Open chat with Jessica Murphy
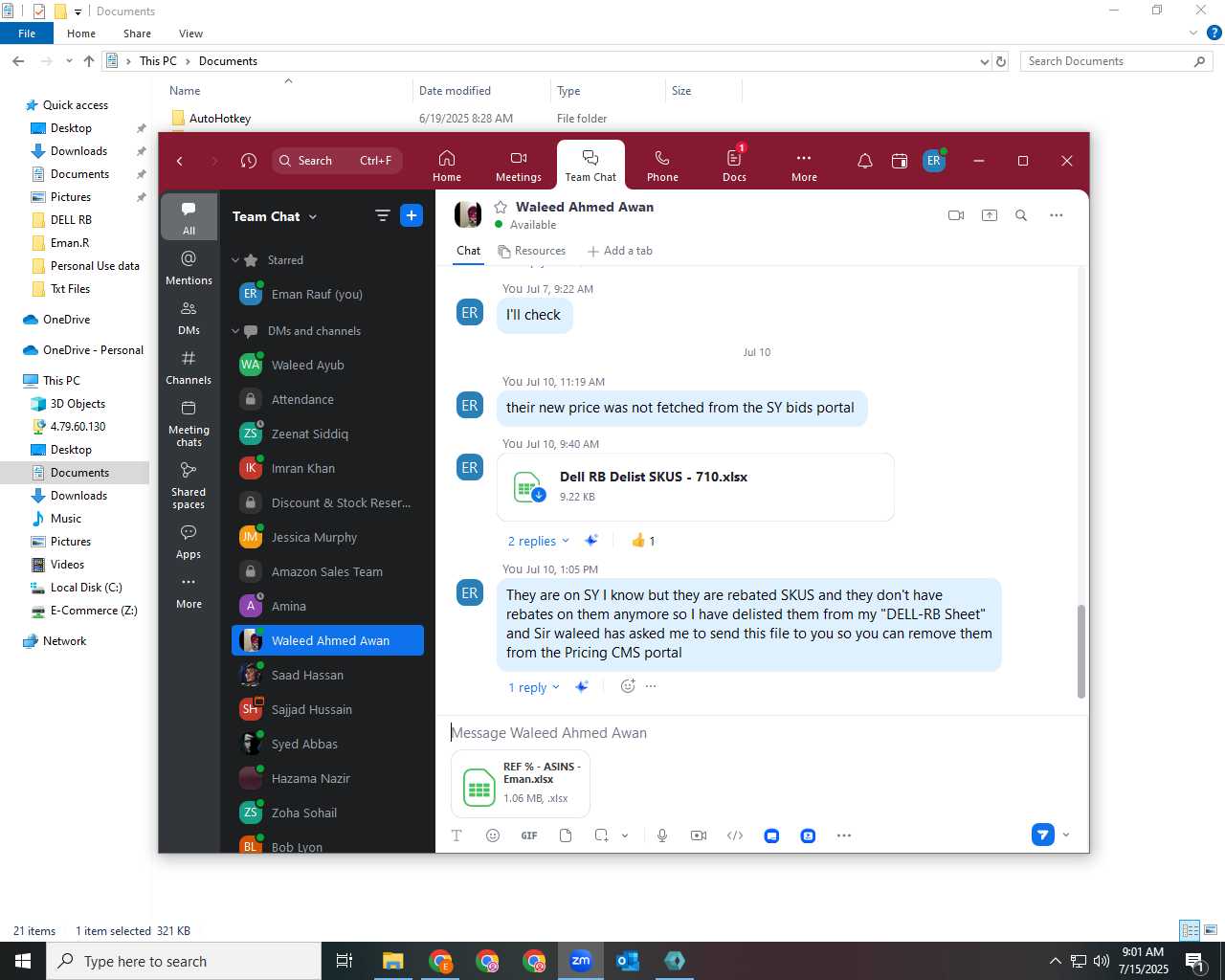Viewport: 1225px width, 980px height. 327,537
